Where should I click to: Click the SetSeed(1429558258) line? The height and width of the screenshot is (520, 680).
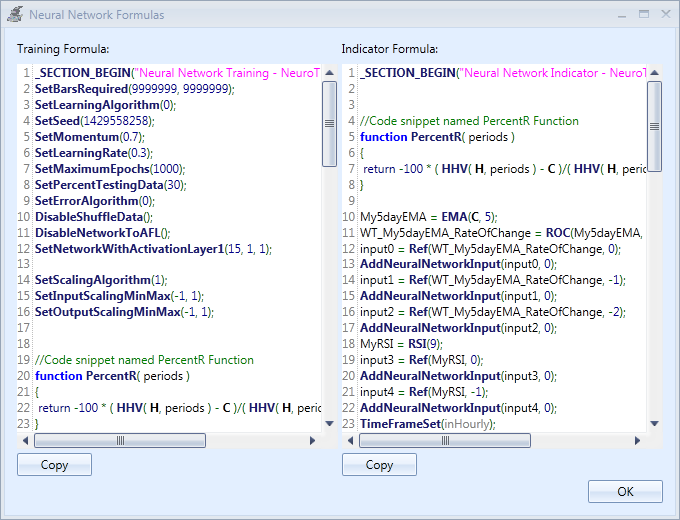pos(95,121)
